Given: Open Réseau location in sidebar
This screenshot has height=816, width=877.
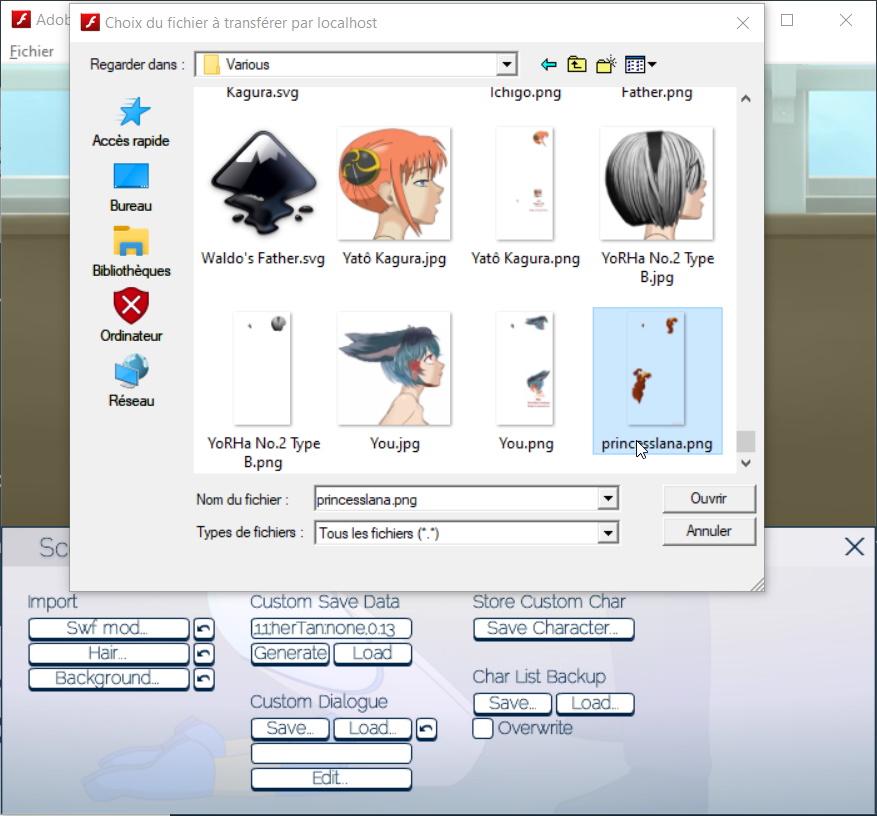Looking at the screenshot, I should tap(131, 382).
